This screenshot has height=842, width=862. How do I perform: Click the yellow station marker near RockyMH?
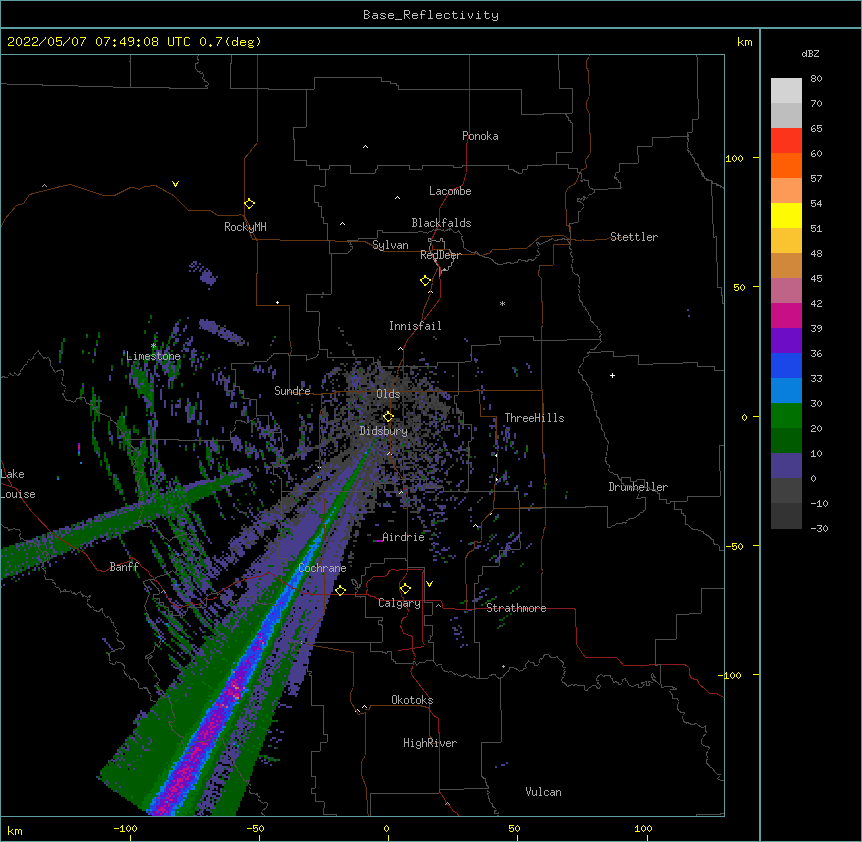(249, 204)
